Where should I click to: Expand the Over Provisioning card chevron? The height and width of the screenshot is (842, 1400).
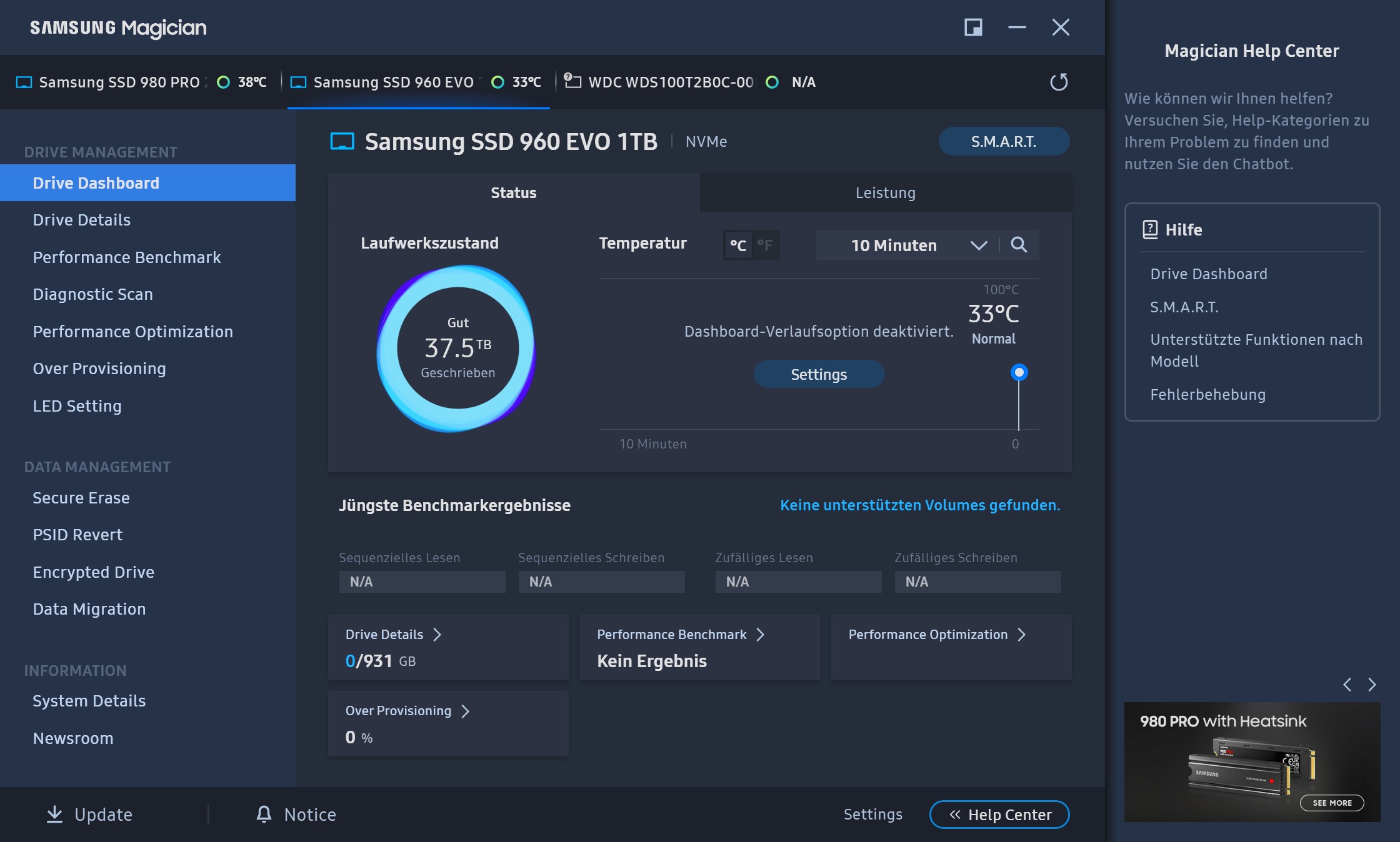[465, 711]
